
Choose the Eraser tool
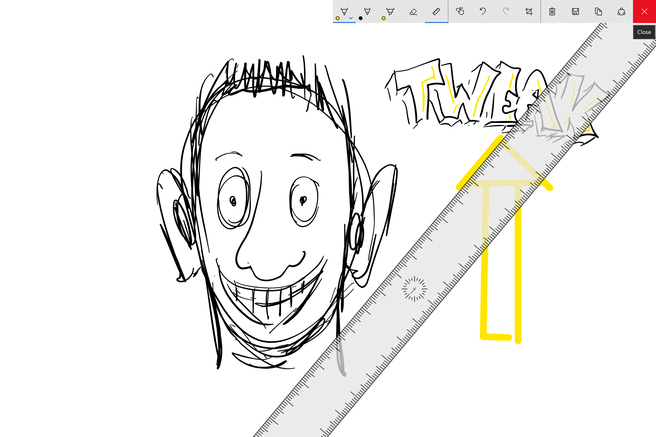tap(413, 12)
